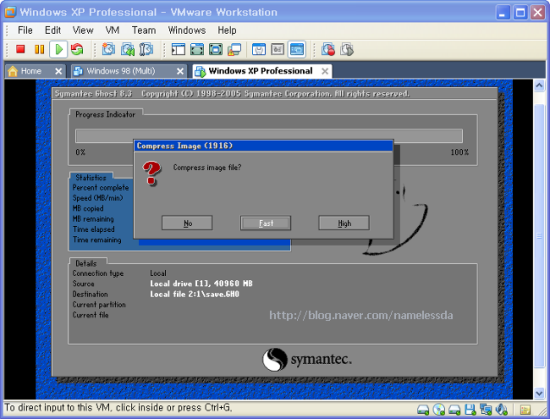This screenshot has height=419, width=550.
Task: Click the 'Time elapsed' statistics label
Action: click(94, 229)
